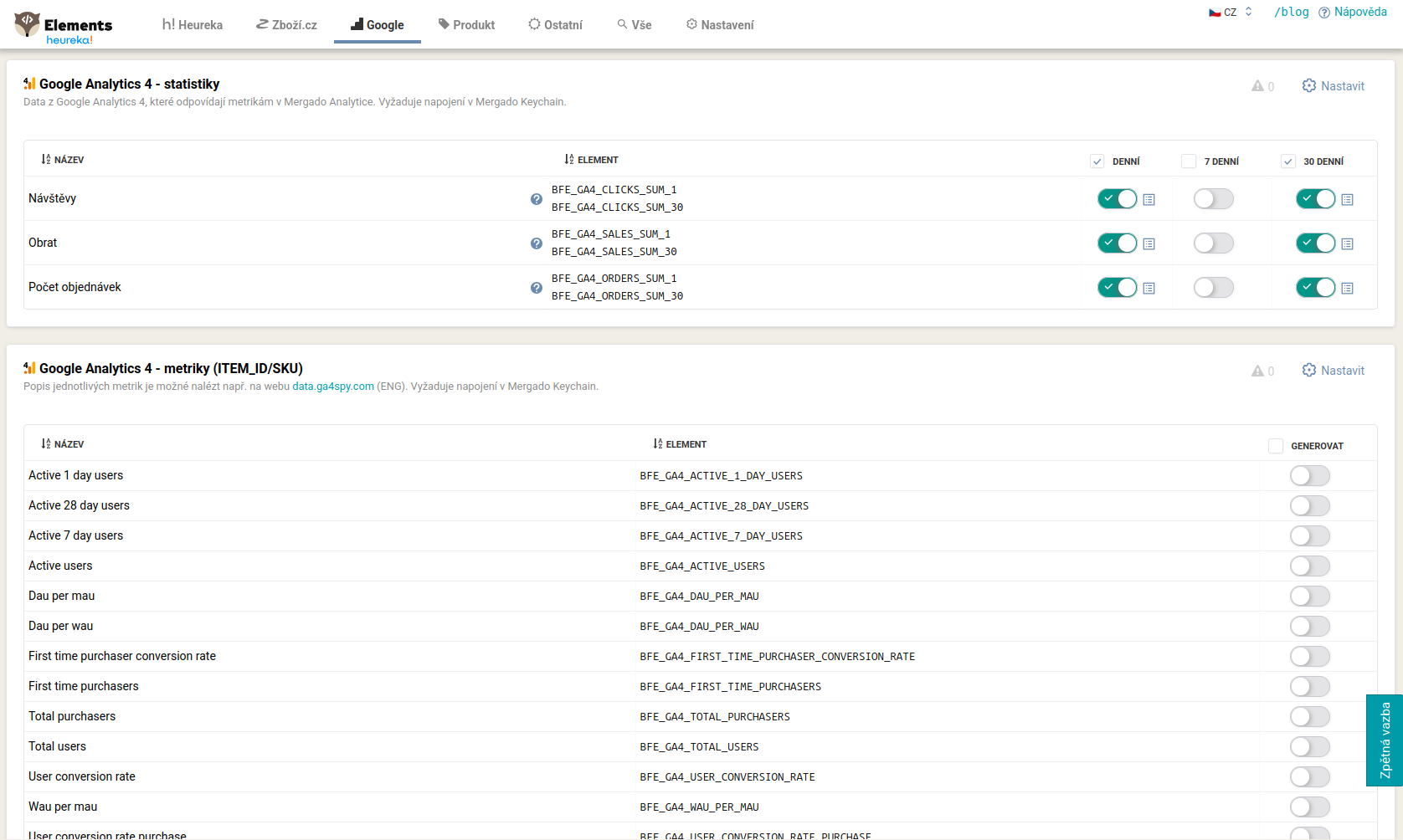Screen dimensions: 1403x840
Task: Click the Elements fox logo
Action: (28, 24)
